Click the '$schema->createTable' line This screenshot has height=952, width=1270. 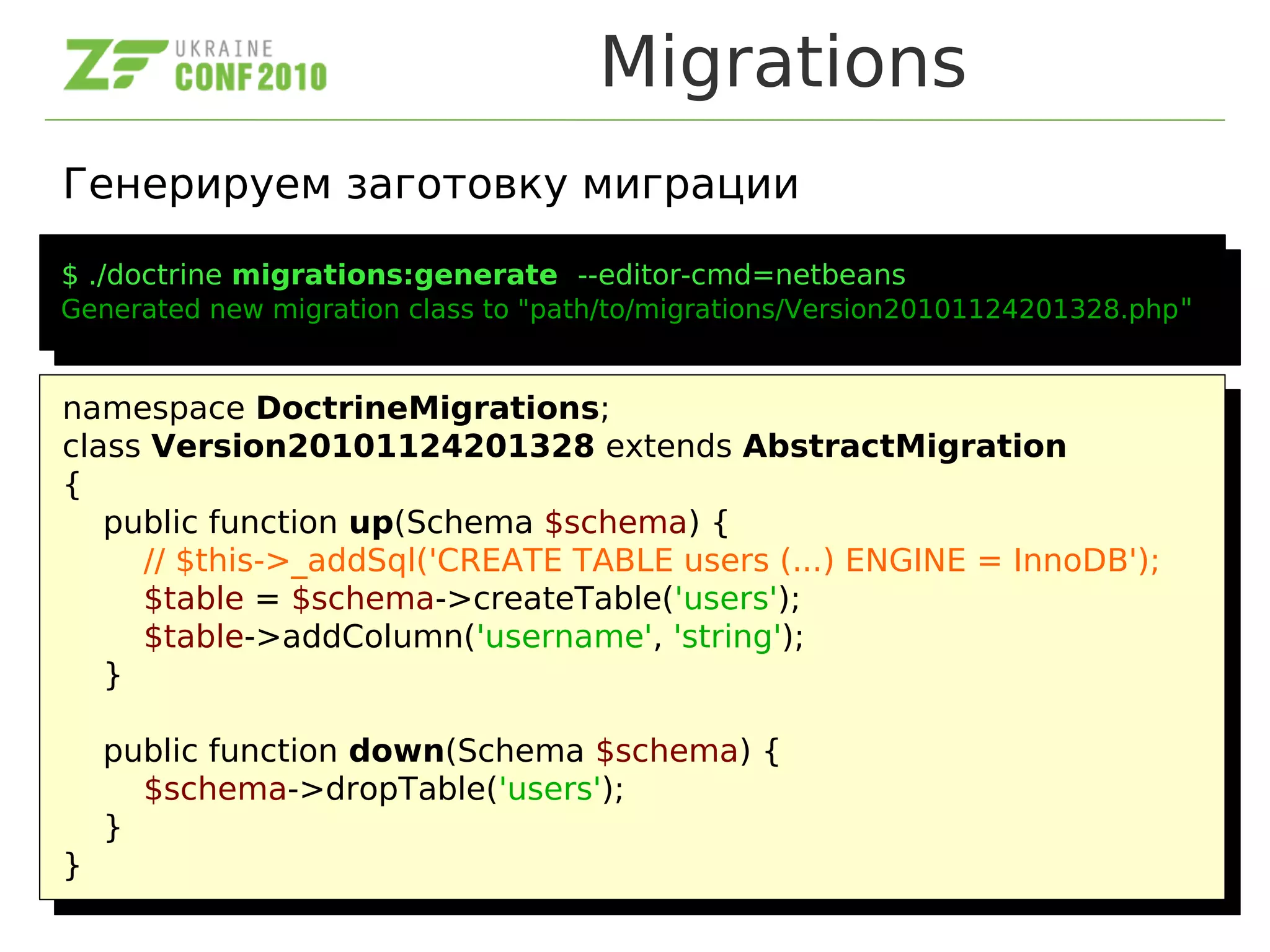pos(472,599)
